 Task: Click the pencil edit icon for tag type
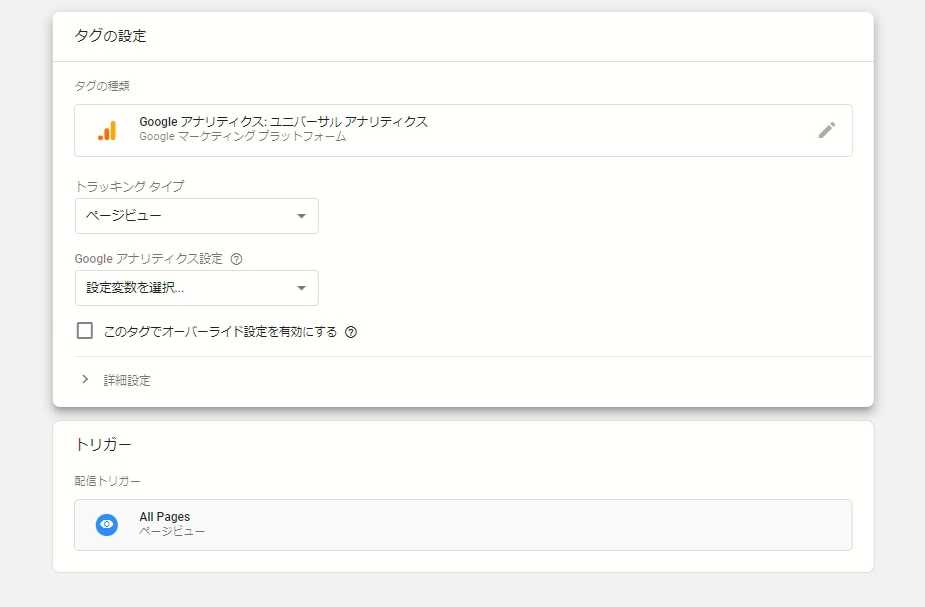(x=826, y=130)
